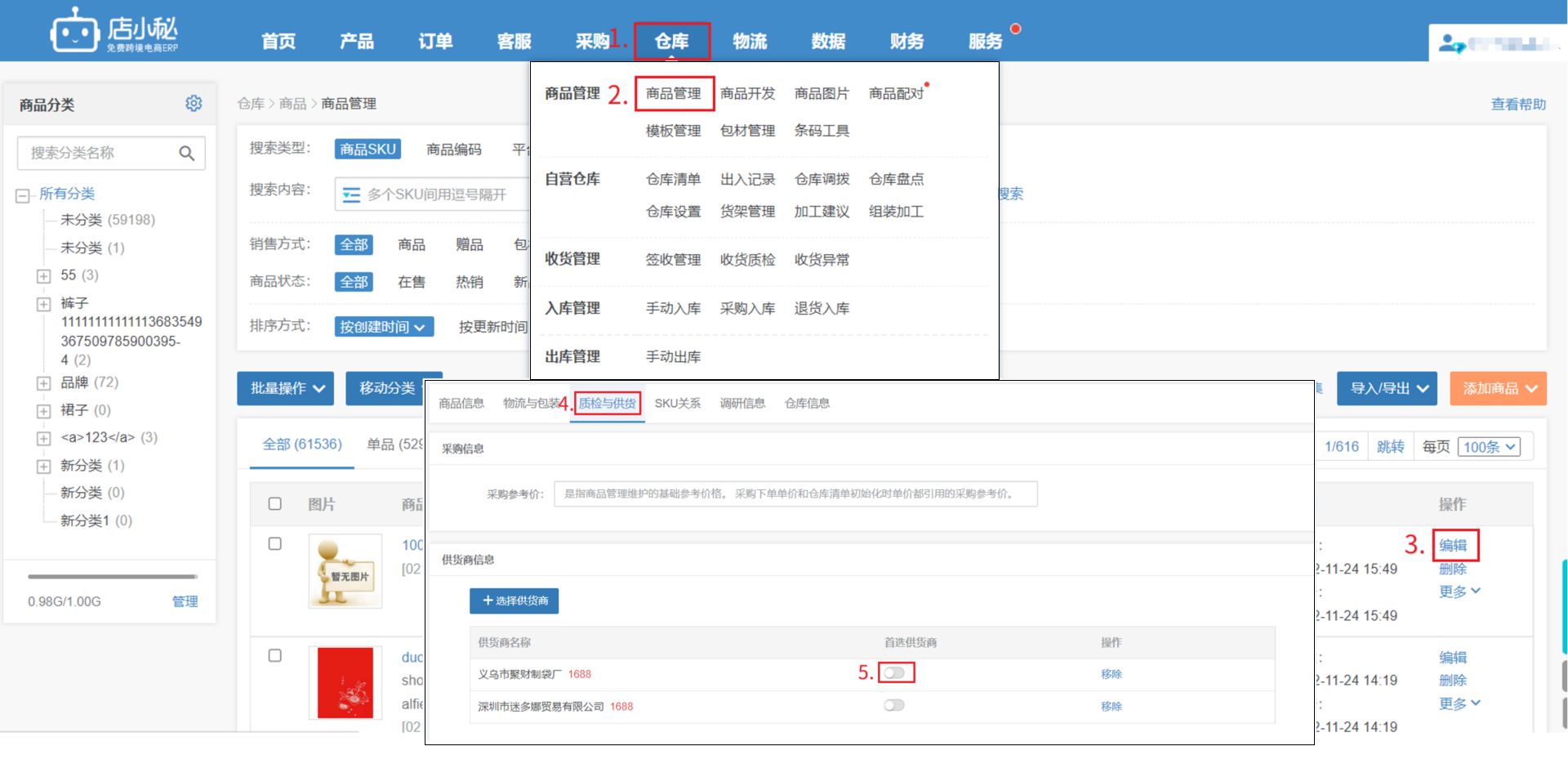Click the 选择供货商 button
Screen dimensions: 1568x782
(x=514, y=601)
